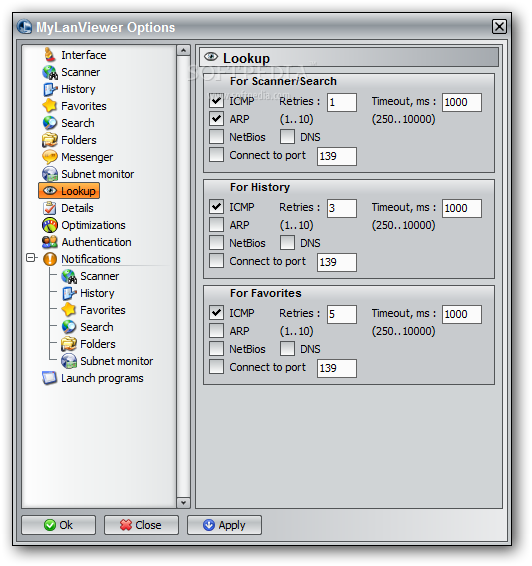
Task: Click Retries field in For Favorites
Action: tap(342, 314)
